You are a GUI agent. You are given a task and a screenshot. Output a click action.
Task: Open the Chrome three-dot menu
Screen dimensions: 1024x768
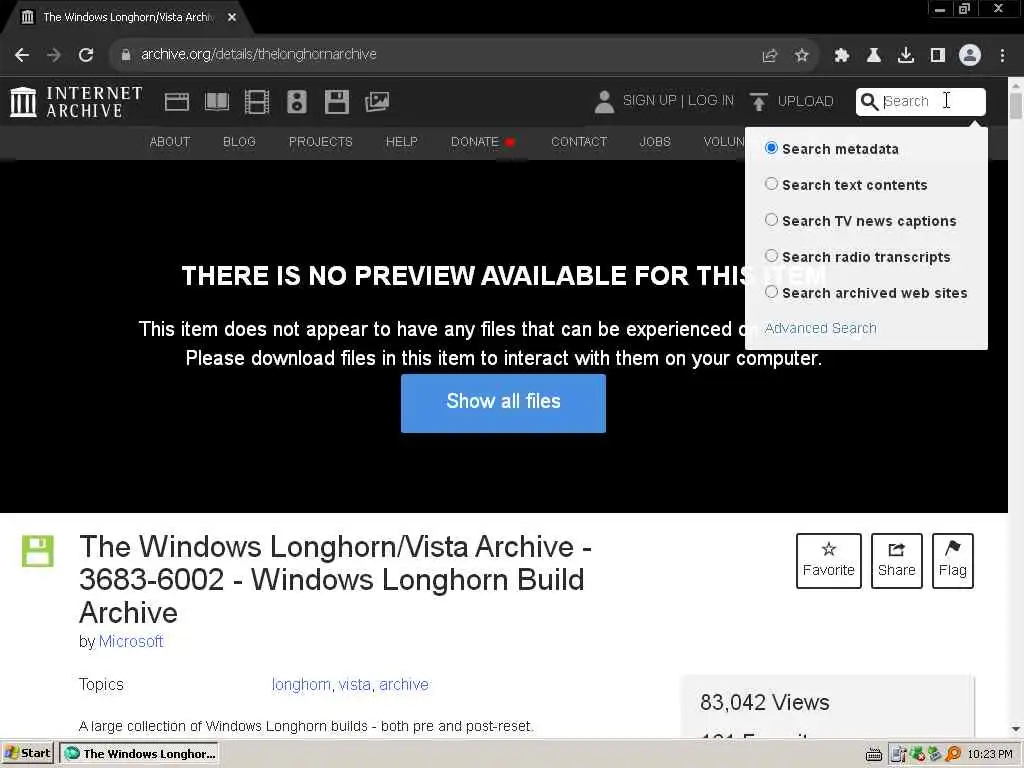pyautogui.click(x=1002, y=56)
